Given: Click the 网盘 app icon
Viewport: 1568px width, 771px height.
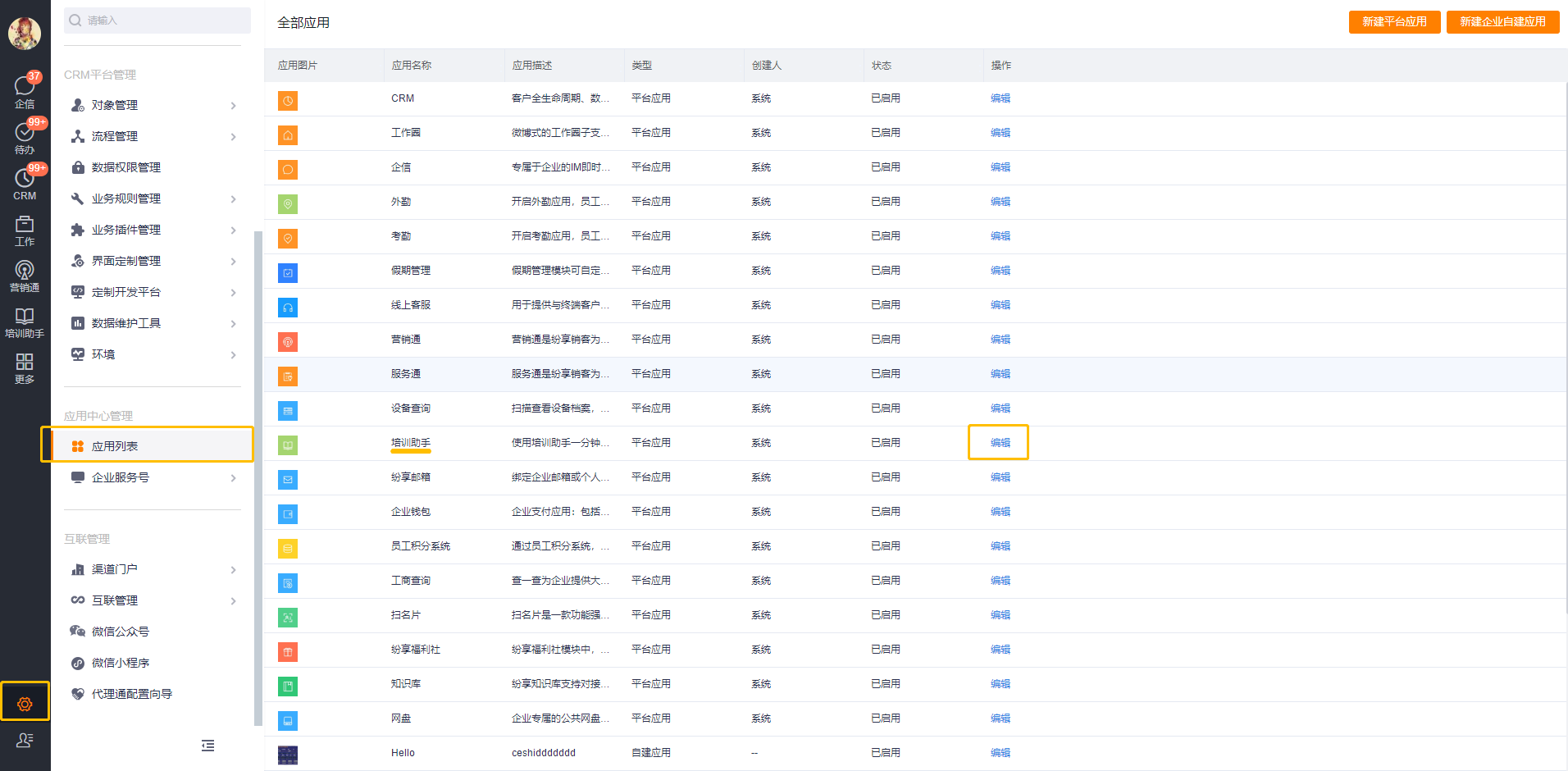Looking at the screenshot, I should [288, 721].
